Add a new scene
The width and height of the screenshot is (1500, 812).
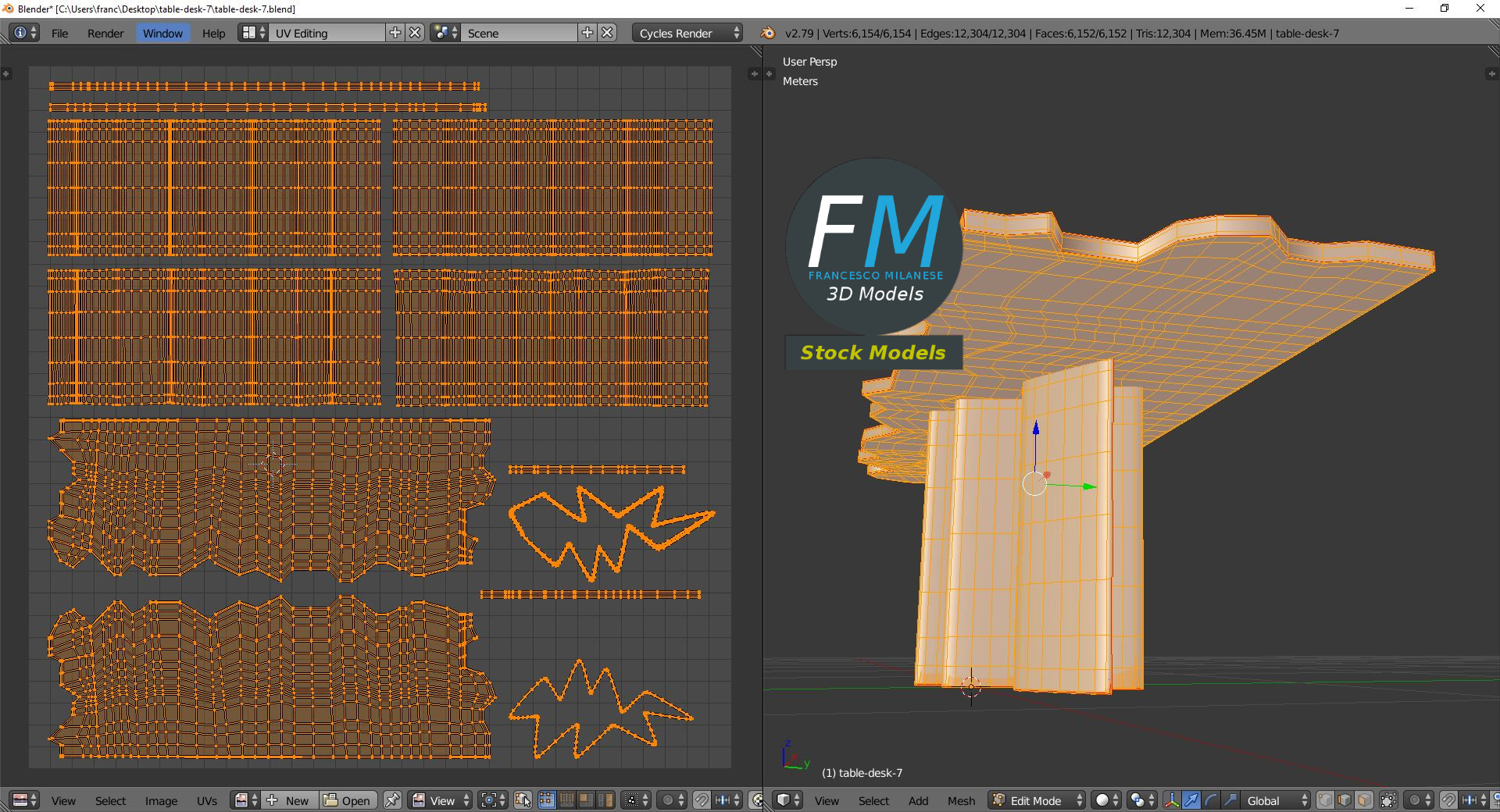tap(587, 33)
